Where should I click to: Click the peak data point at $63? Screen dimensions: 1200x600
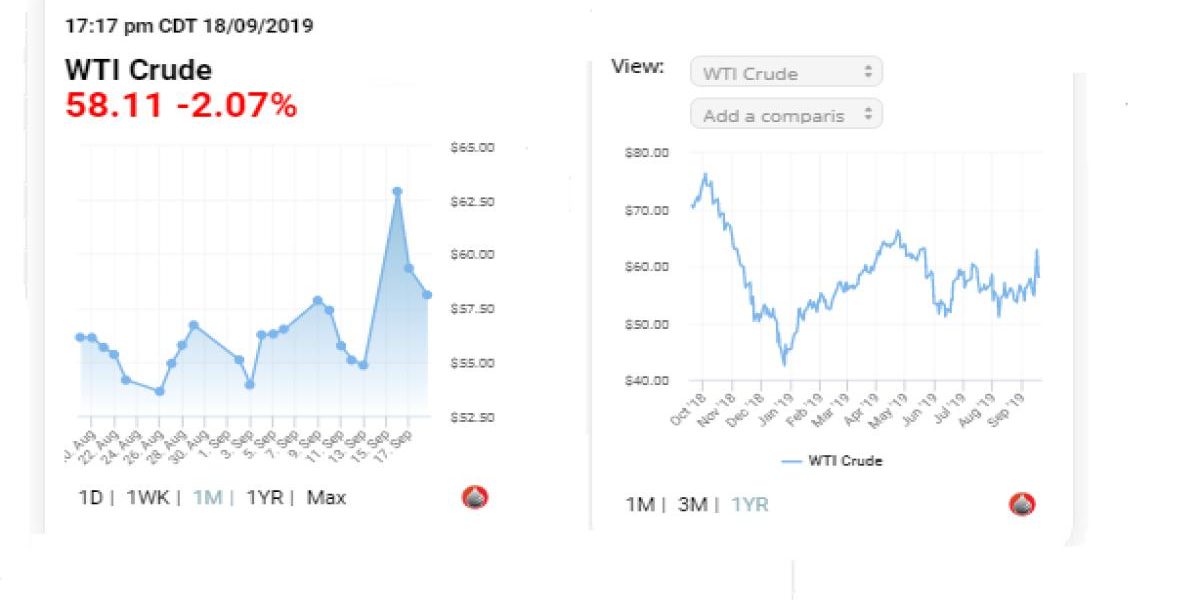397,191
